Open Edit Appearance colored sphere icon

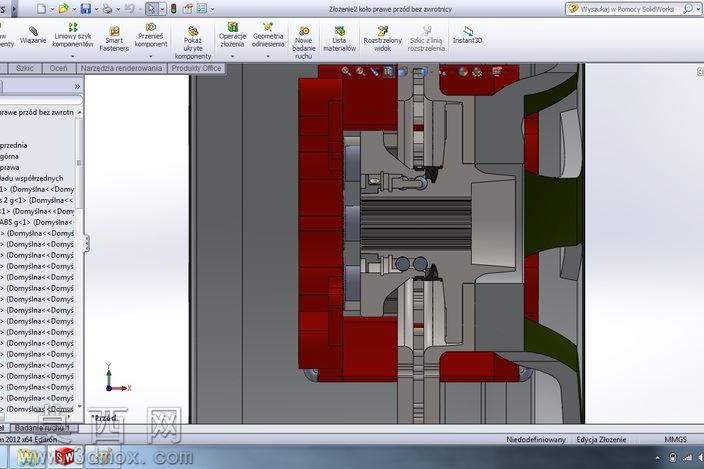pos(462,71)
